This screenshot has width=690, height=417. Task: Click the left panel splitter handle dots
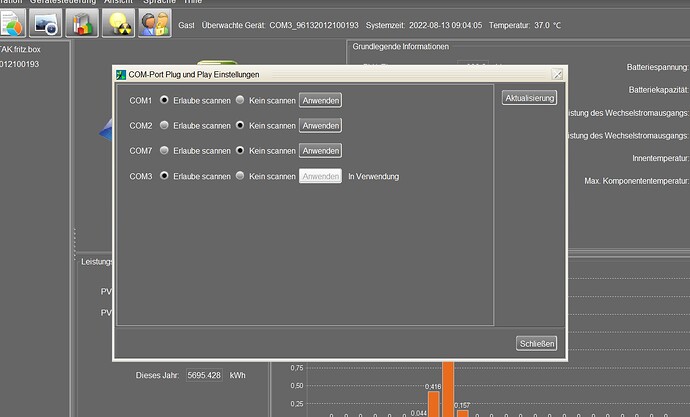74,245
